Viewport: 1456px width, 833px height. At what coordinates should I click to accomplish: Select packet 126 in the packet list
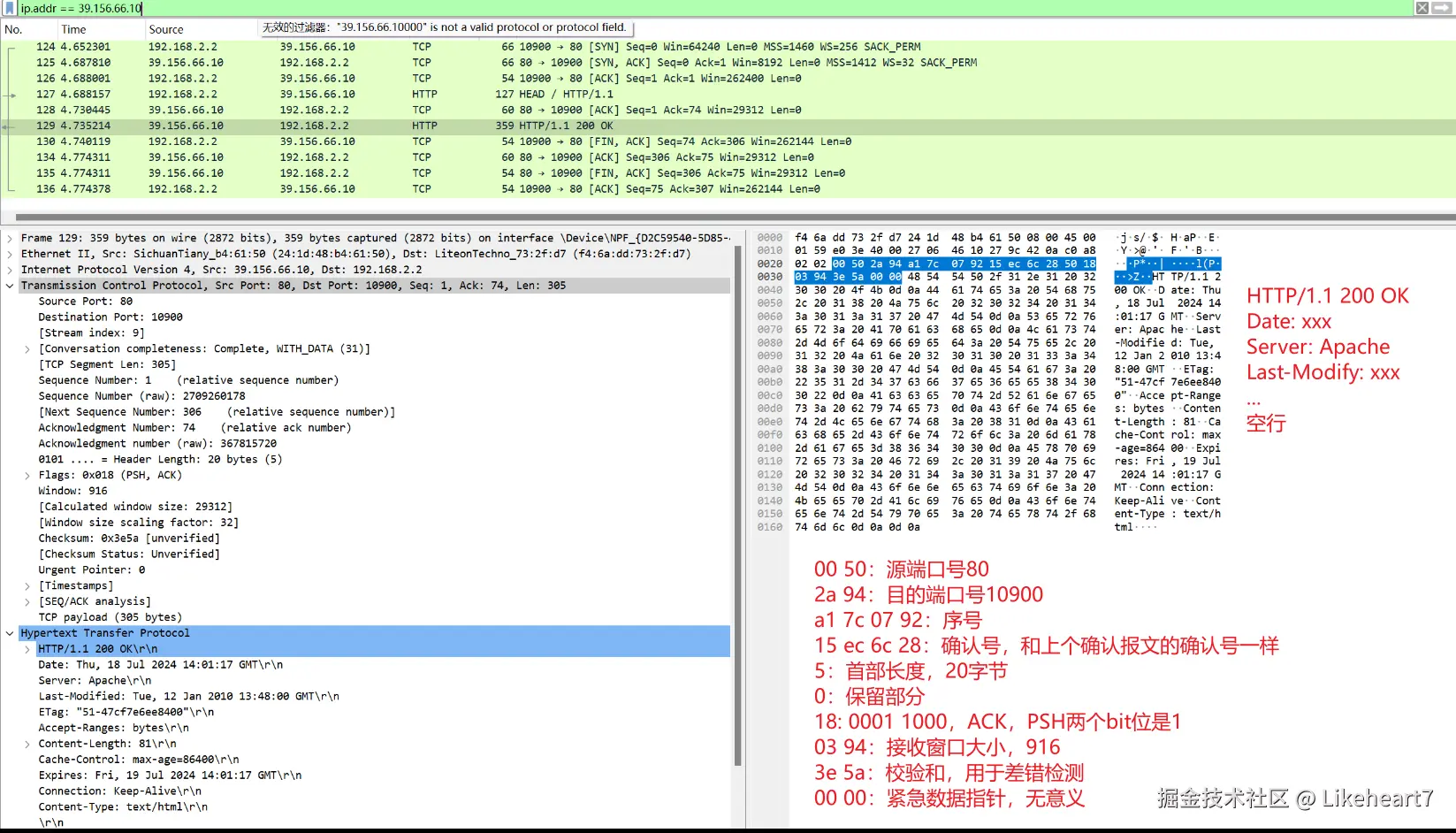728,79
